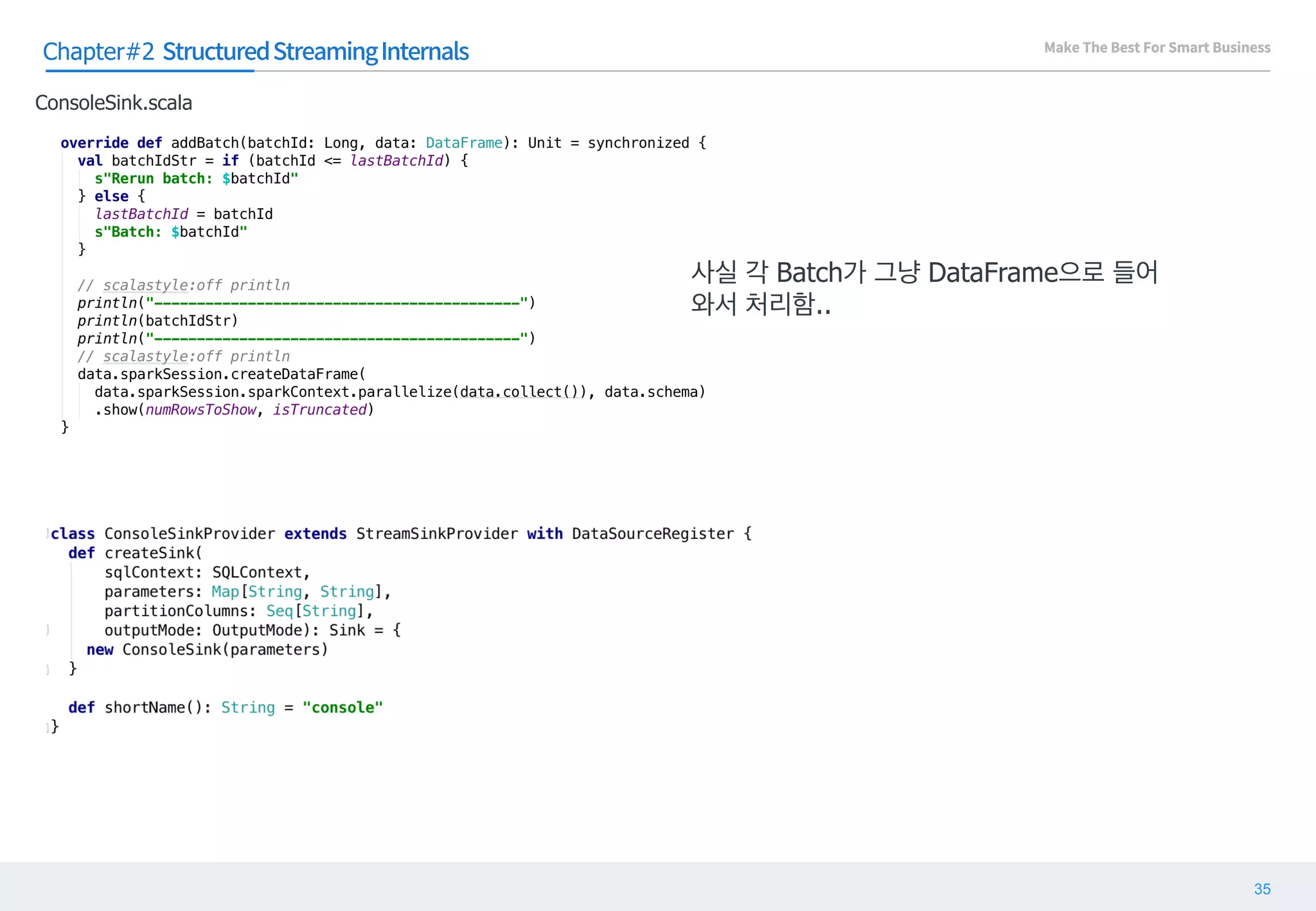
Task: Click the s"Batch: $batchId" string
Action: coord(171,232)
